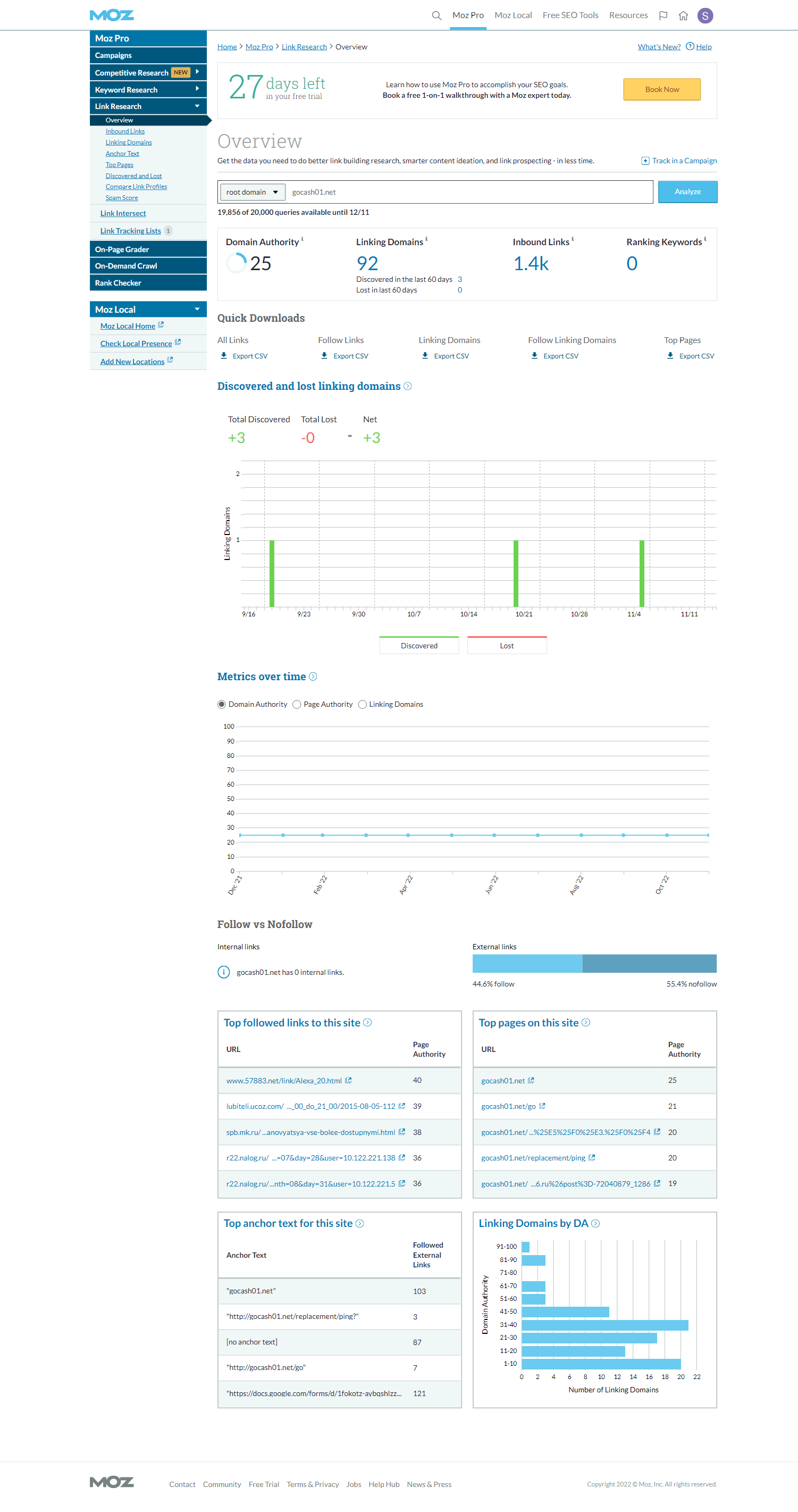Open the user avatar menu "S"
This screenshot has width=798, height=1512.
(705, 16)
